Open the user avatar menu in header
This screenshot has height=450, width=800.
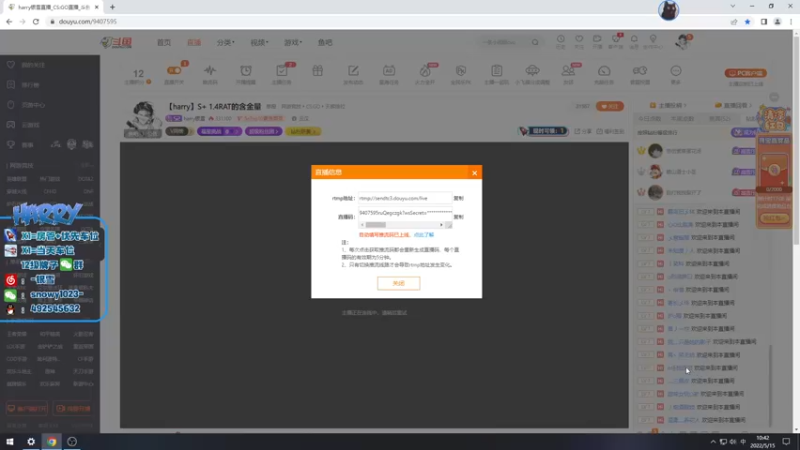[x=682, y=42]
